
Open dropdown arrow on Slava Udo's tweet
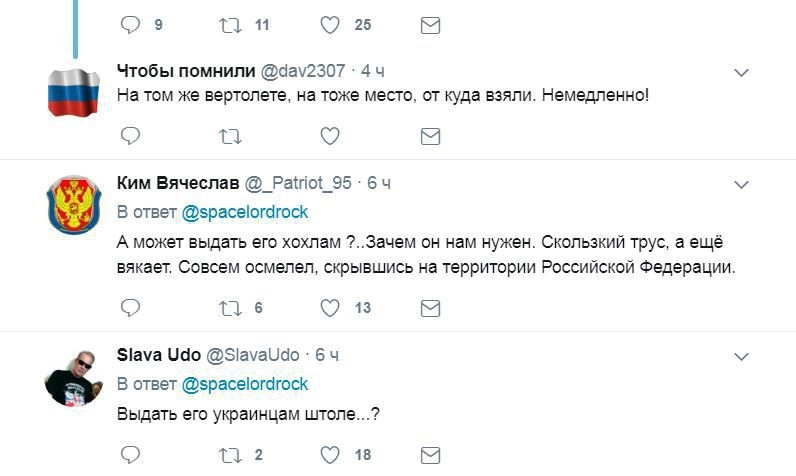(x=742, y=356)
